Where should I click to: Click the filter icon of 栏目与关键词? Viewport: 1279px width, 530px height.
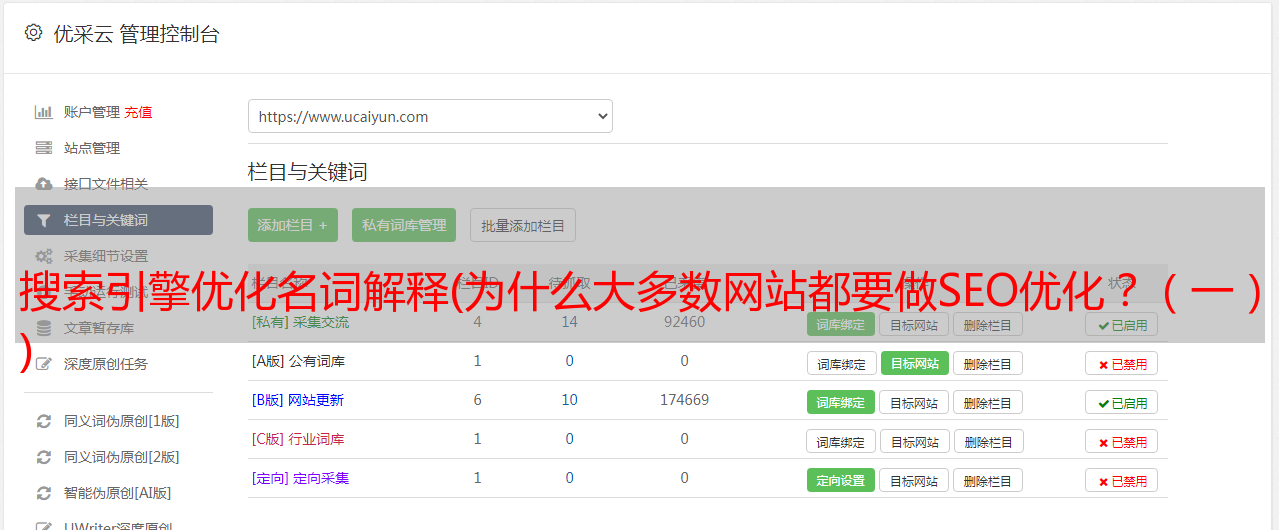(43, 220)
